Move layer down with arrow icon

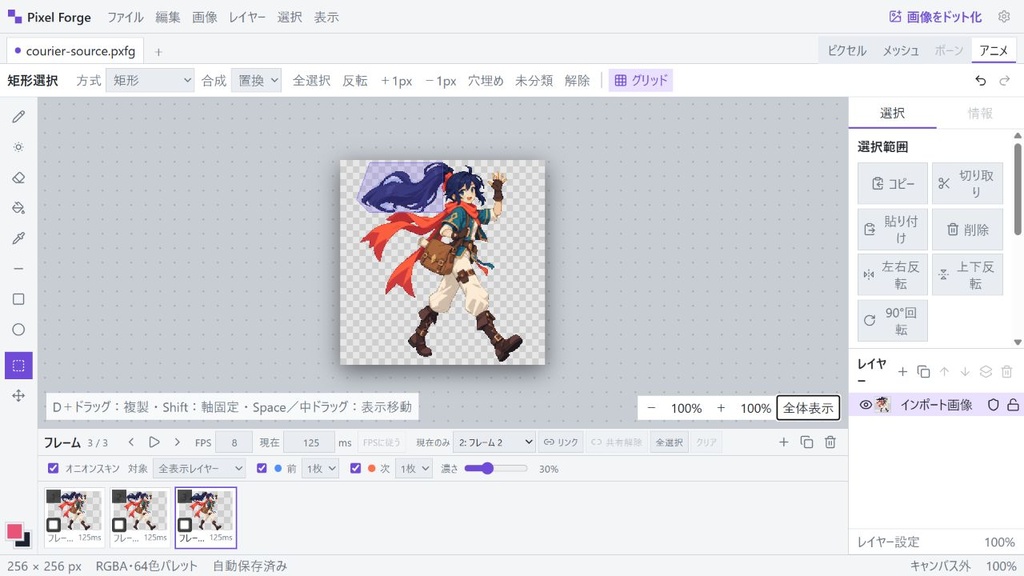coord(965,372)
